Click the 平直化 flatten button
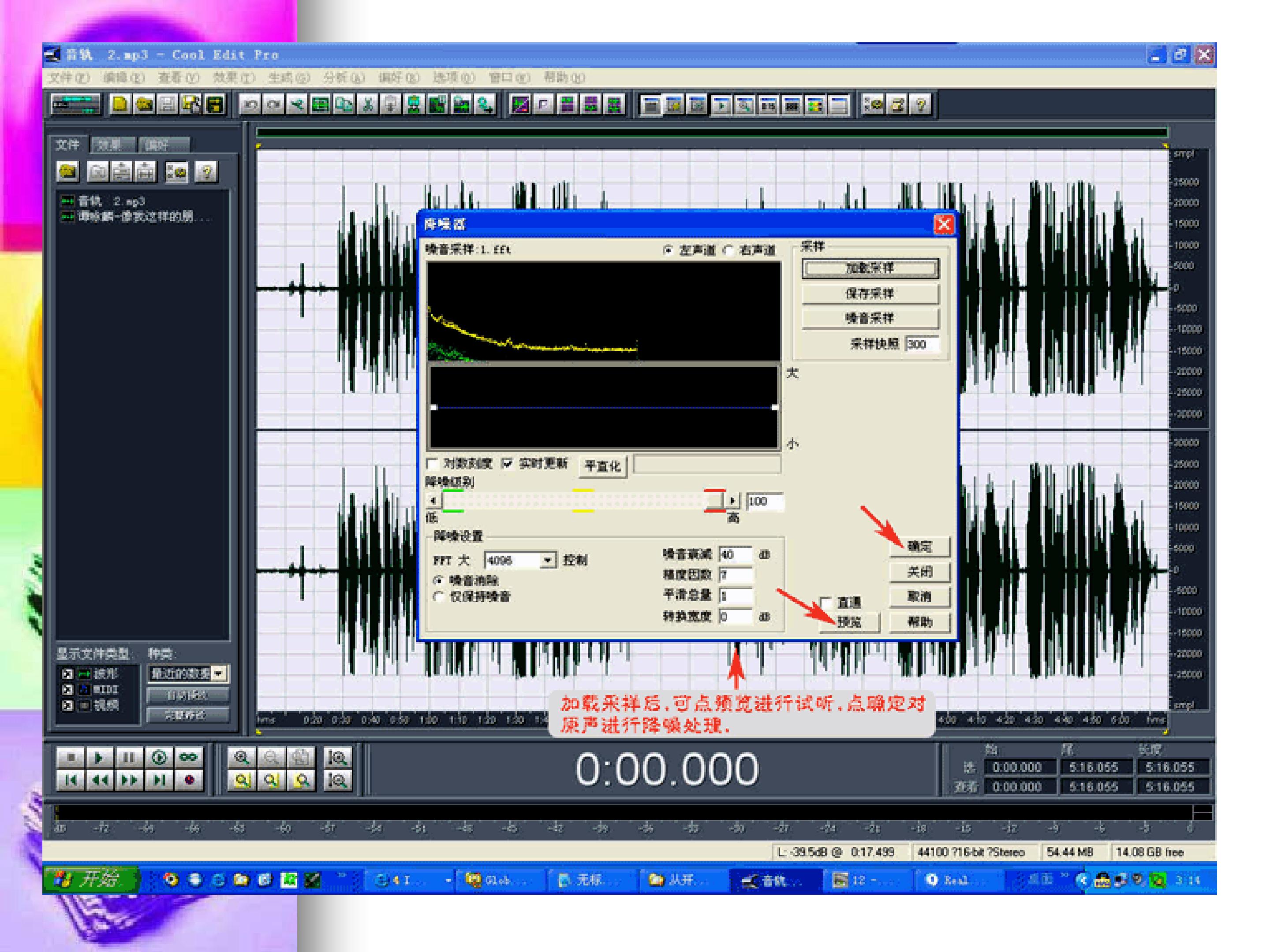This screenshot has height=952, width=1270. (603, 466)
